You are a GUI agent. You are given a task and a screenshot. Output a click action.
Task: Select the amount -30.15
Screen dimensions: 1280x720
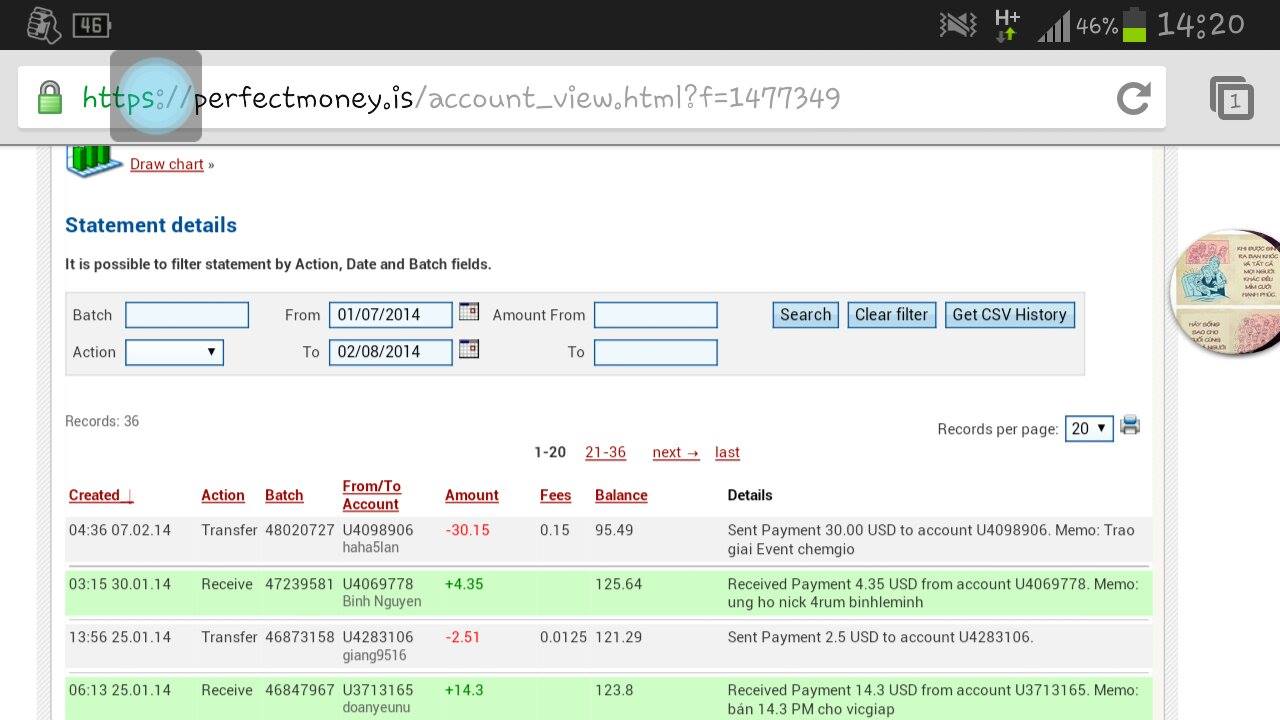467,530
